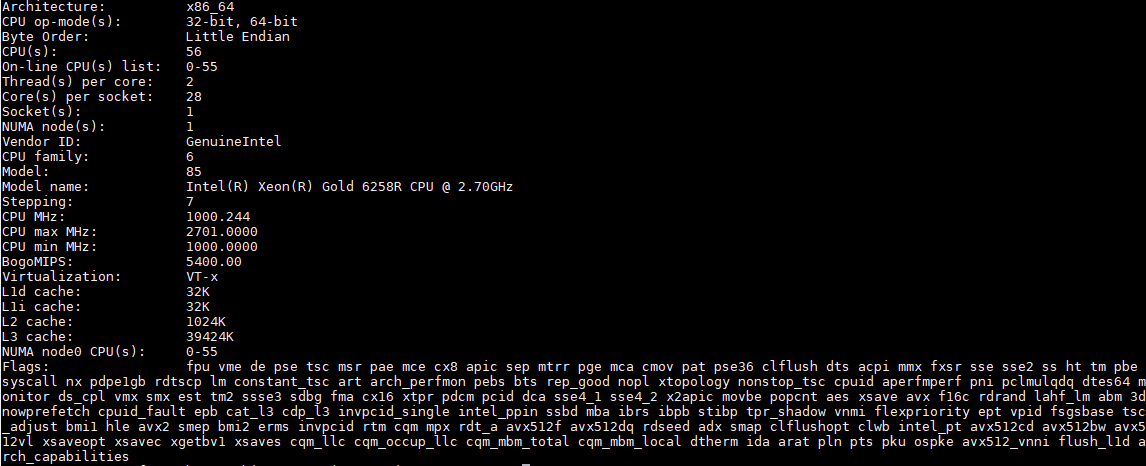
Task: Click the Virtualization VT-x value
Action: pos(202,277)
